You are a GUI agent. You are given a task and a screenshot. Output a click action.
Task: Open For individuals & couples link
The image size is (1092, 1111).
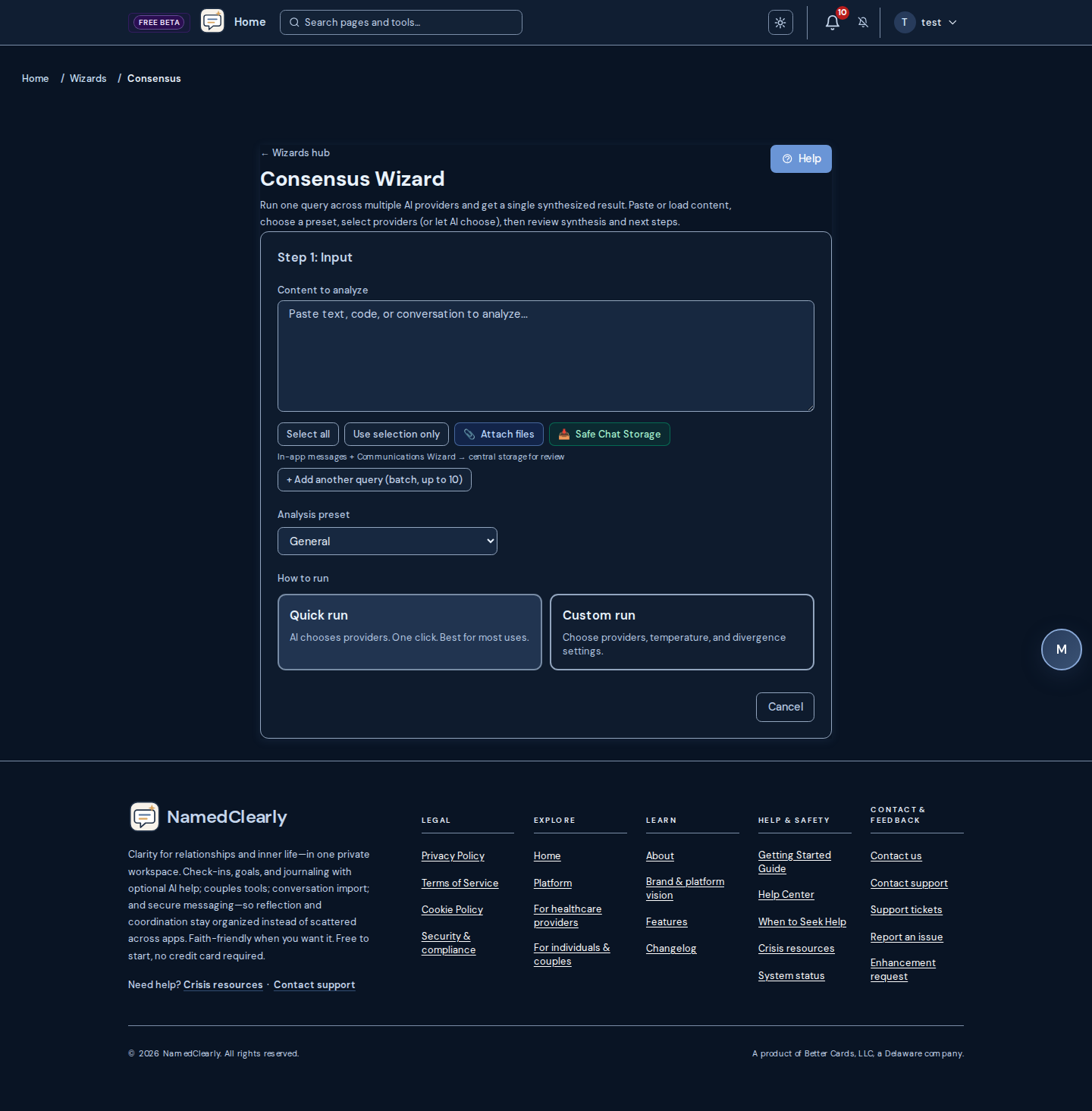(572, 954)
